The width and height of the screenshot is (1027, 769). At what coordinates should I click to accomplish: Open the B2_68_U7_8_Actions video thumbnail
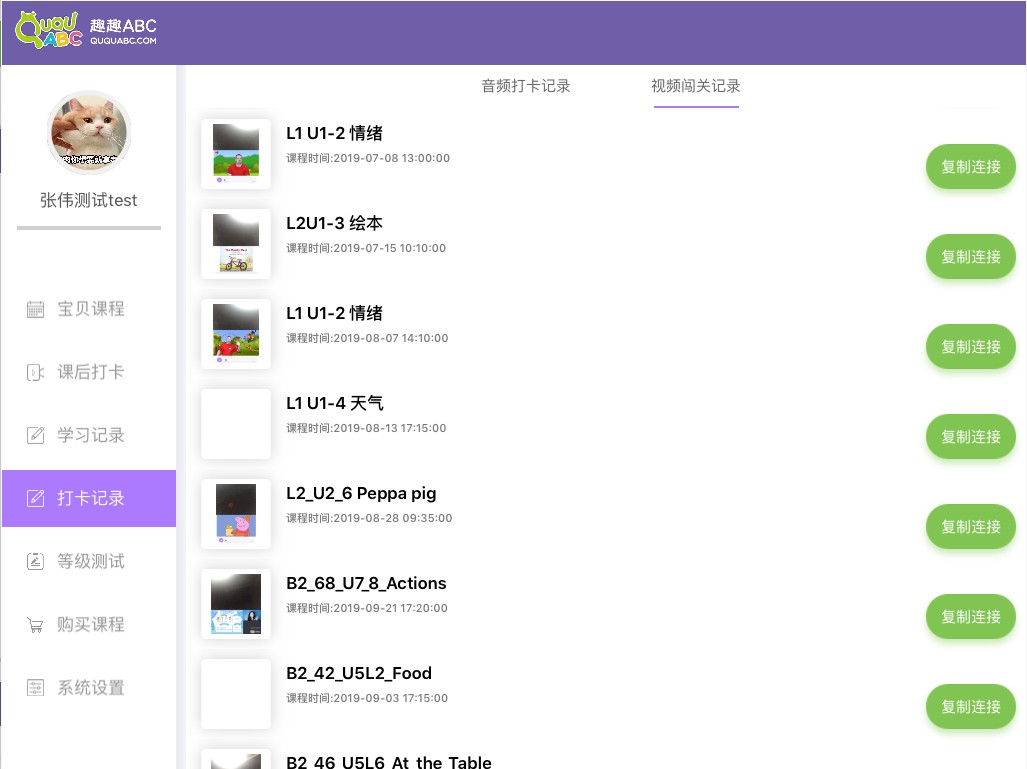click(x=236, y=604)
